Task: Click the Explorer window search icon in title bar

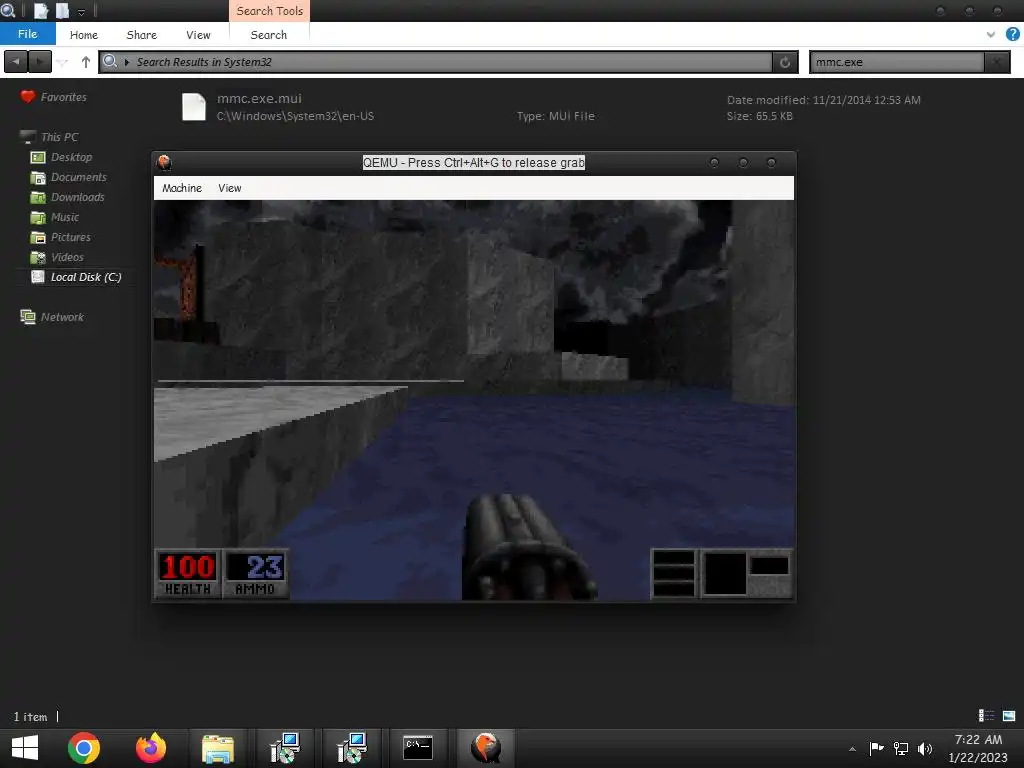Action: coord(8,10)
